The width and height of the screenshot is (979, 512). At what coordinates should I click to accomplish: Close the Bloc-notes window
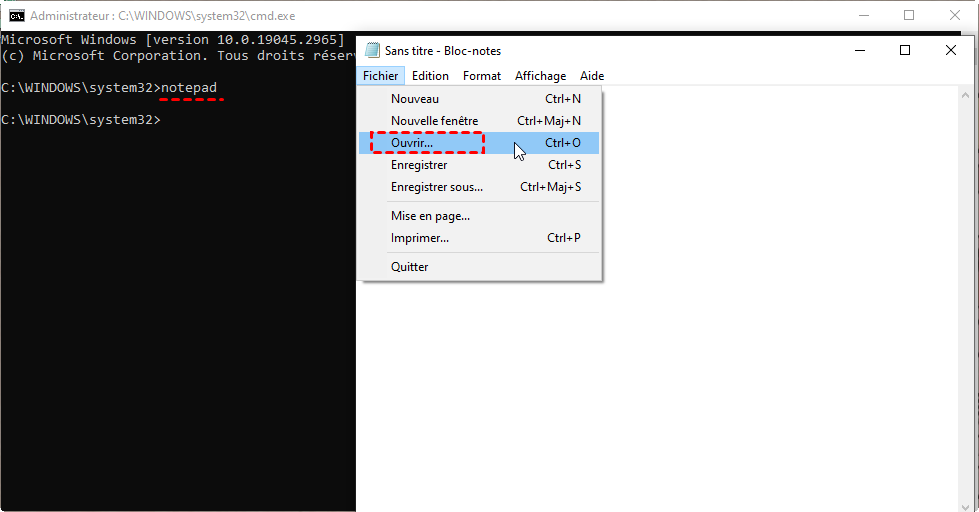(x=950, y=50)
